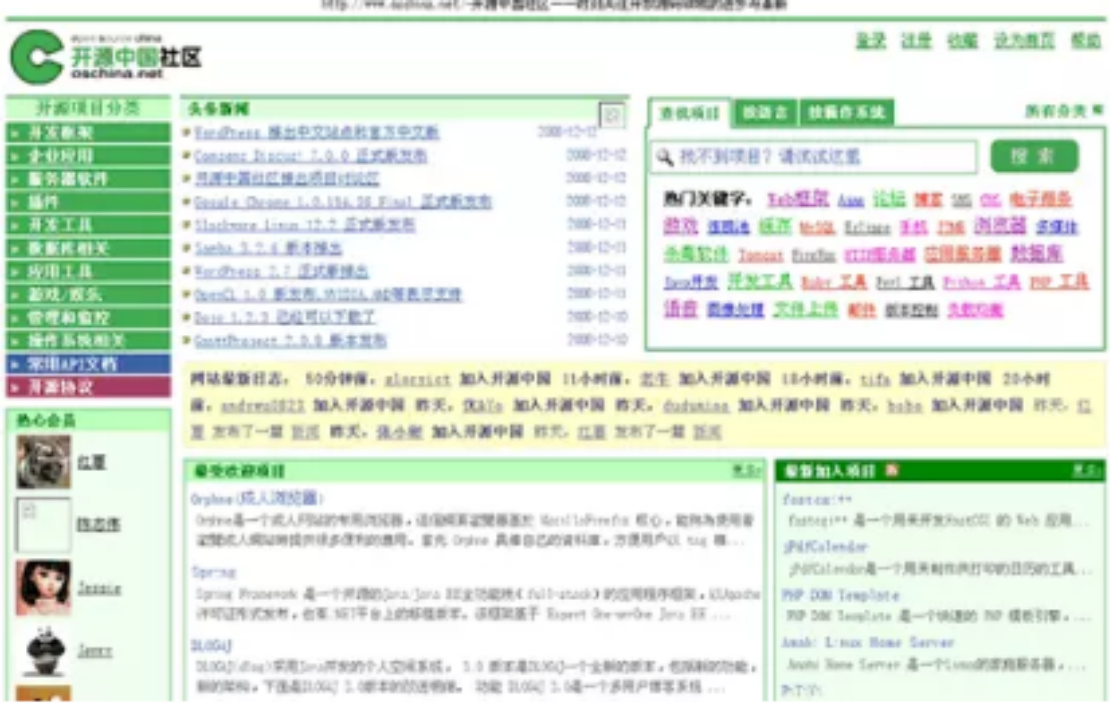Click the 登录 link in header
The width and height of the screenshot is (1117, 720).
870,41
